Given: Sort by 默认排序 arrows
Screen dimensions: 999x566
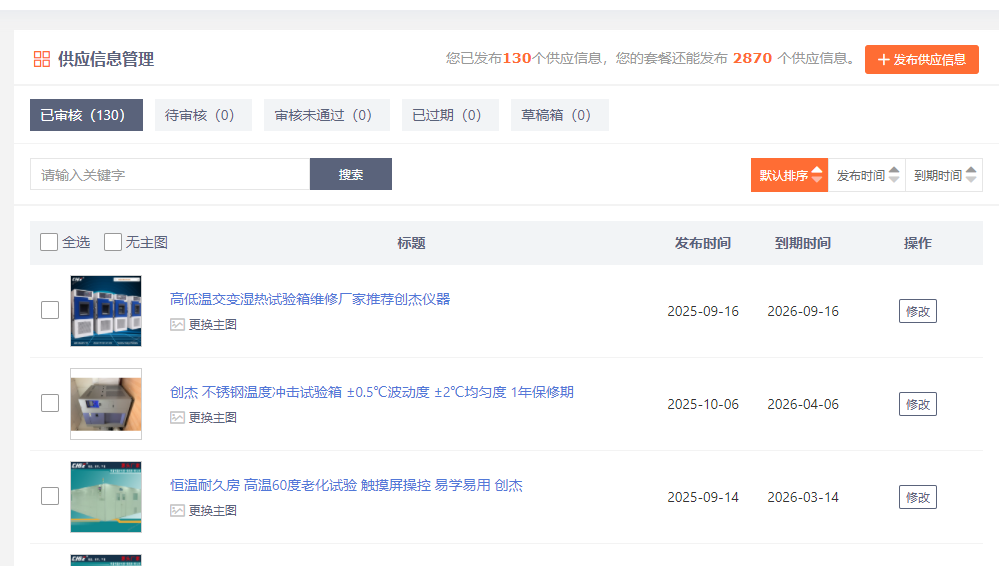Looking at the screenshot, I should (817, 175).
